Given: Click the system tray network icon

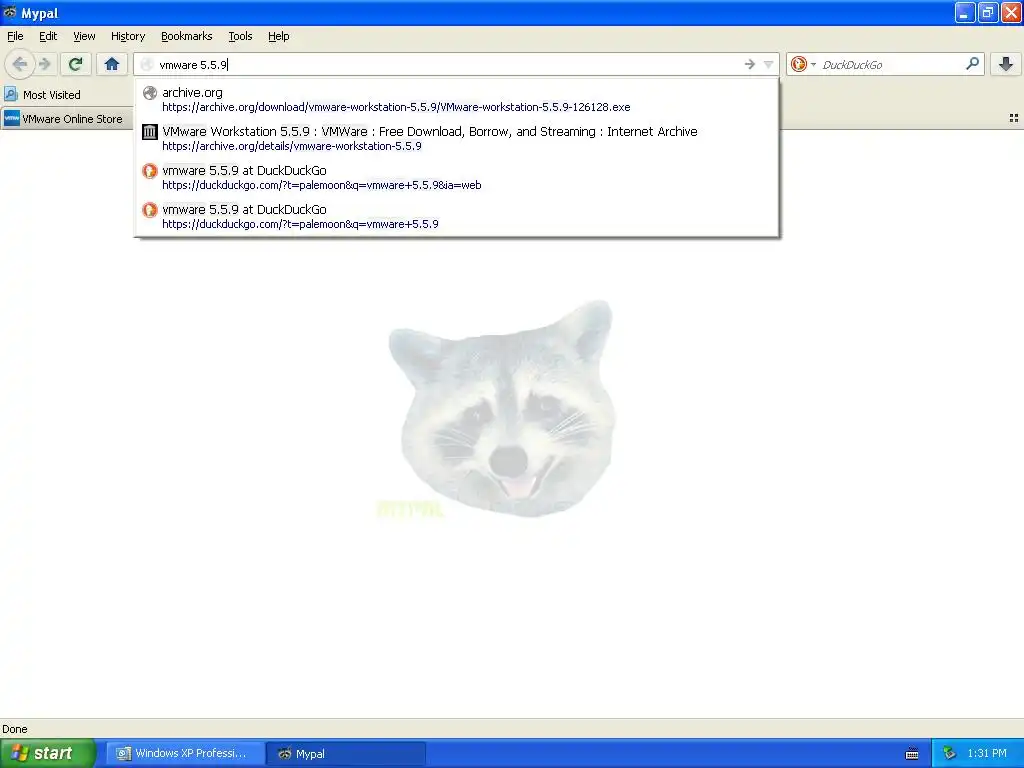Looking at the screenshot, I should (949, 754).
